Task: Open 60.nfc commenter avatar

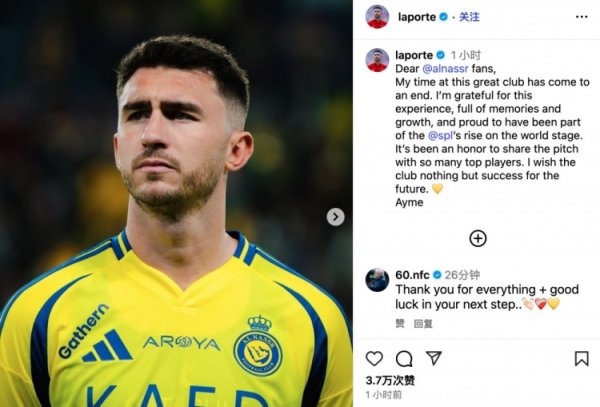Action: pos(377,280)
